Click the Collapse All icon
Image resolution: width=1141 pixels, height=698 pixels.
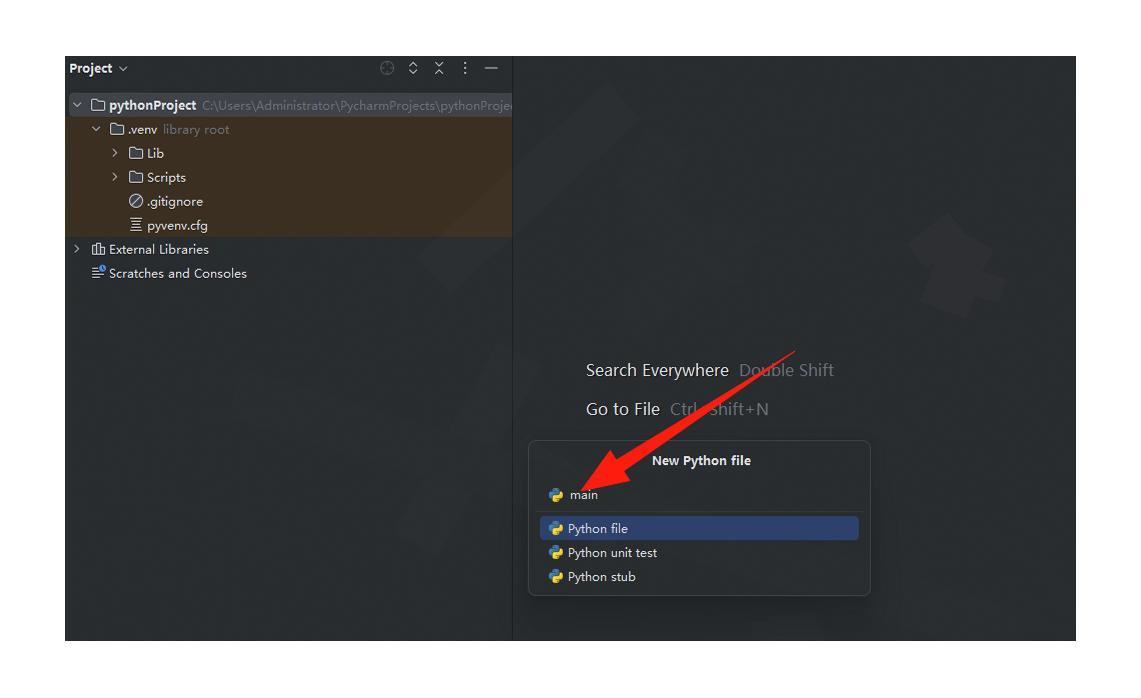439,68
